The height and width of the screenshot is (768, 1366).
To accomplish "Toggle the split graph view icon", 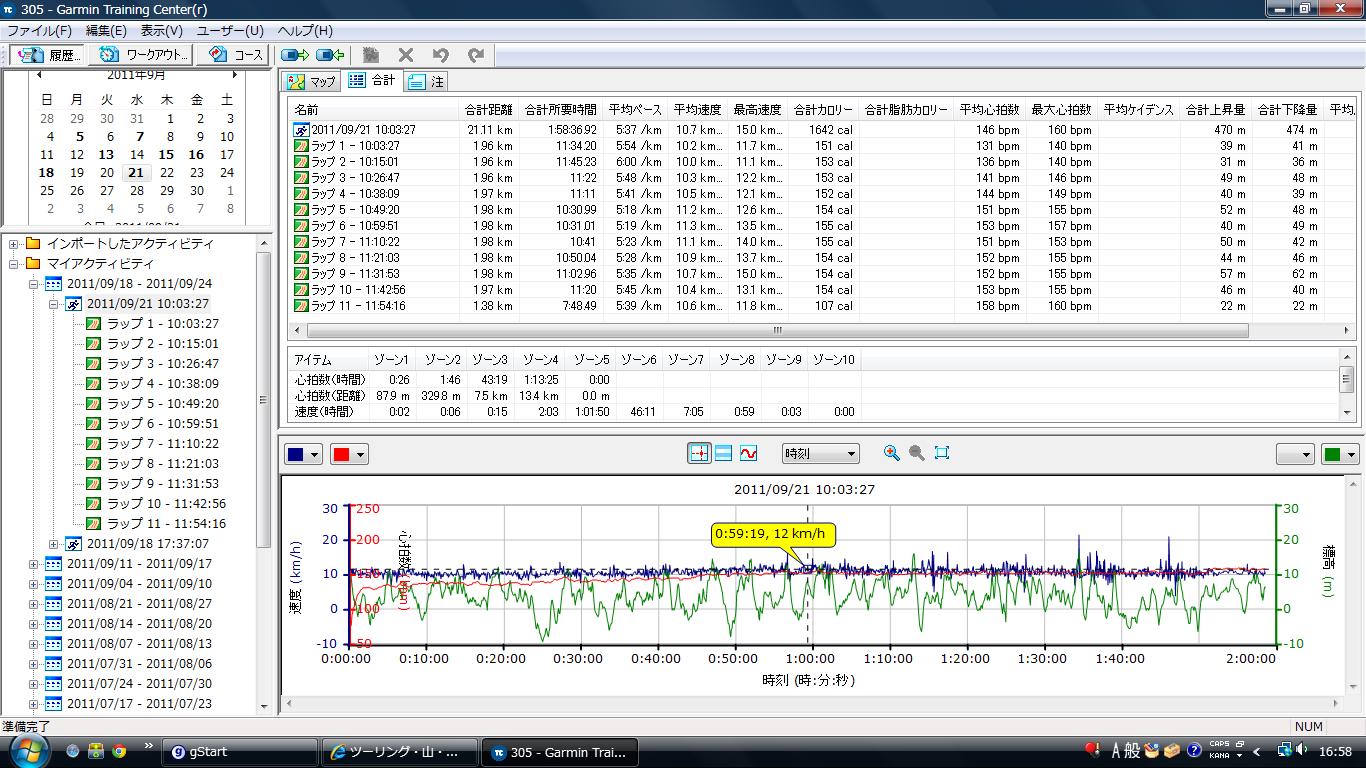I will pyautogui.click(x=724, y=453).
